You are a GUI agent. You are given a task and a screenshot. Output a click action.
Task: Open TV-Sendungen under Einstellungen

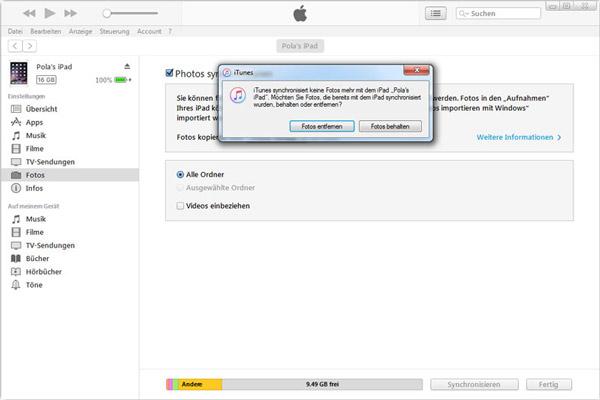tap(47, 161)
